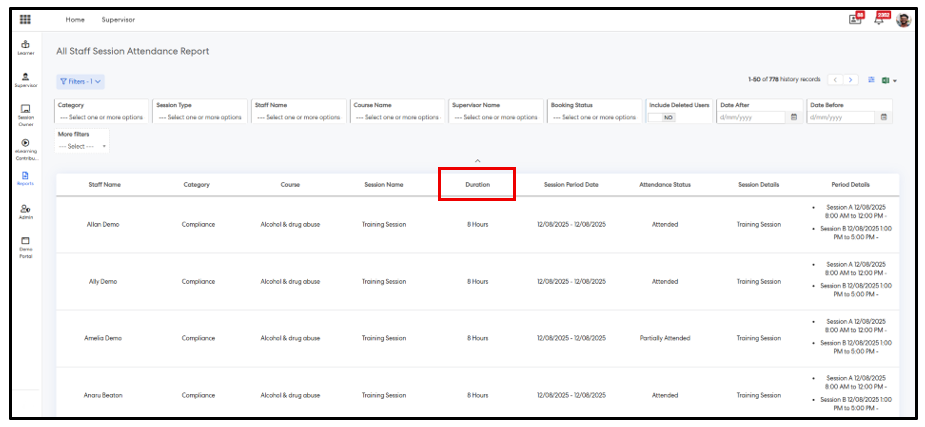Collapse the filter panel chevron
925x427 pixels.
point(478,160)
